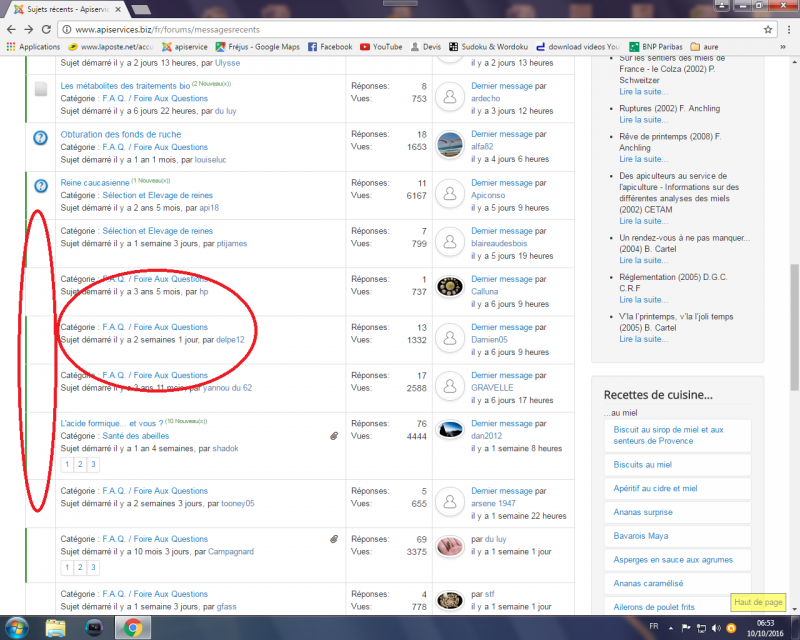Click the attachment paperclip on L'acide formique topic
Image resolution: width=800 pixels, height=640 pixels.
(x=334, y=436)
